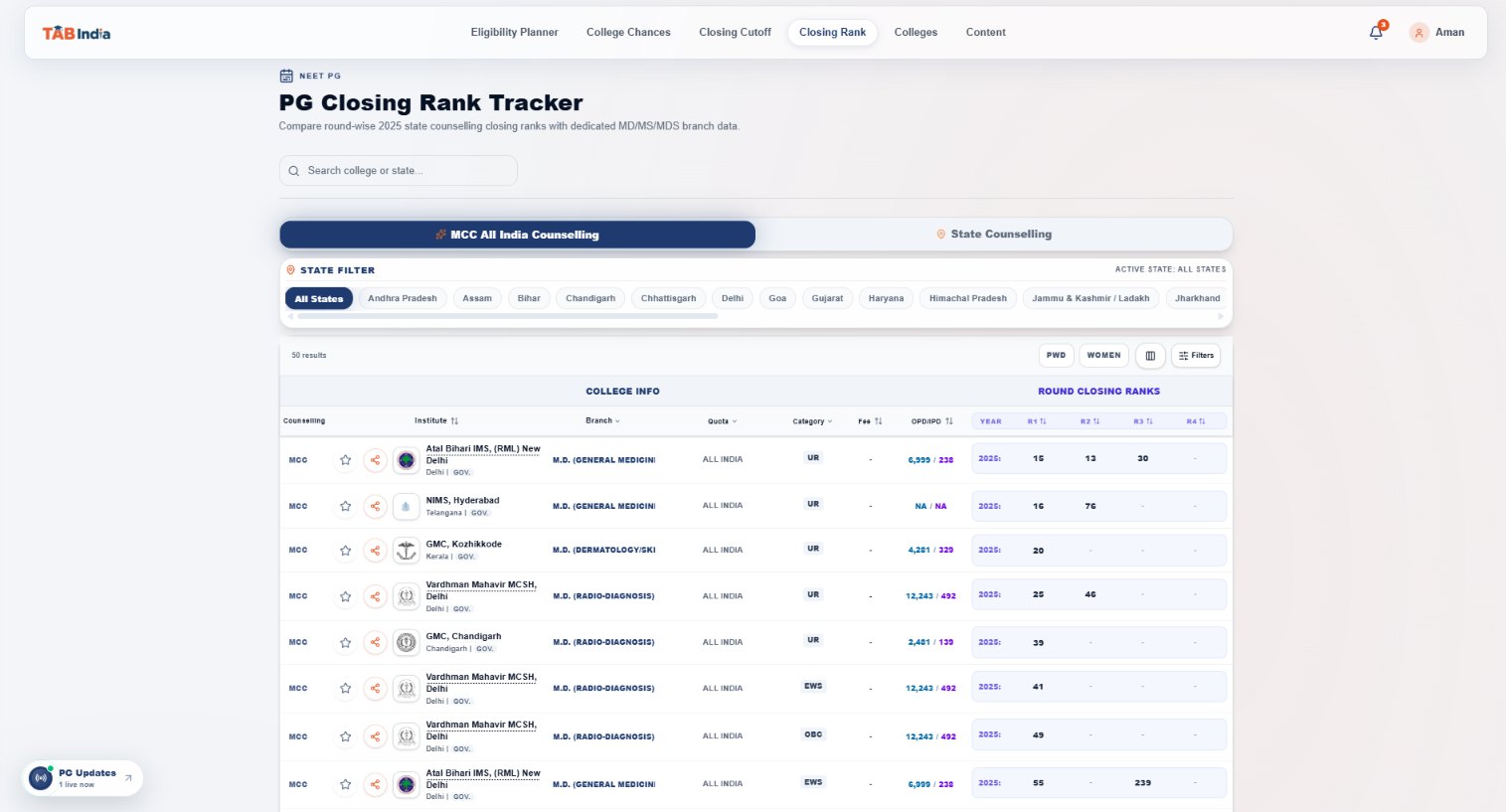
Task: Open Aman's profile avatar
Action: tap(1420, 33)
